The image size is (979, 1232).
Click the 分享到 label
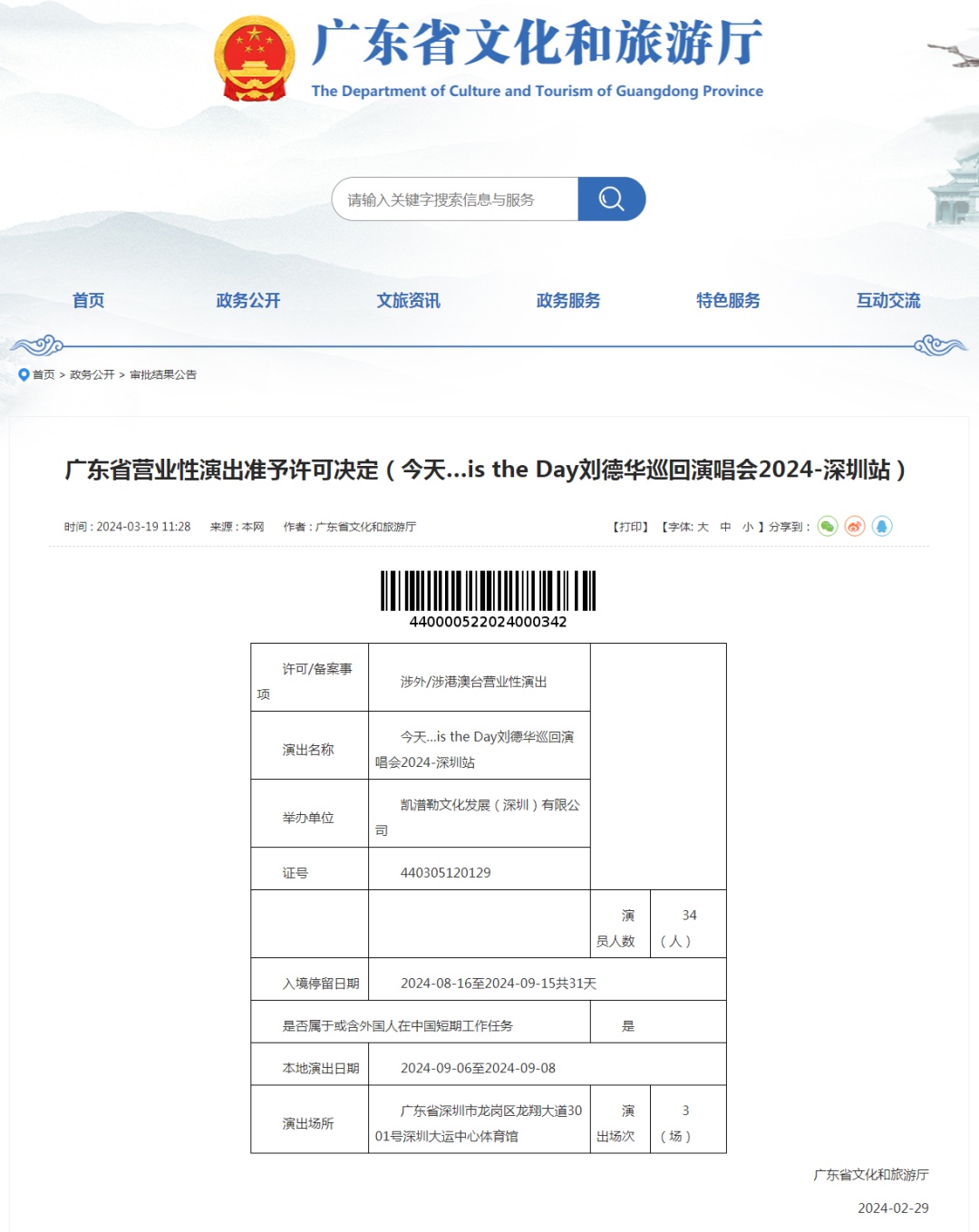click(790, 527)
